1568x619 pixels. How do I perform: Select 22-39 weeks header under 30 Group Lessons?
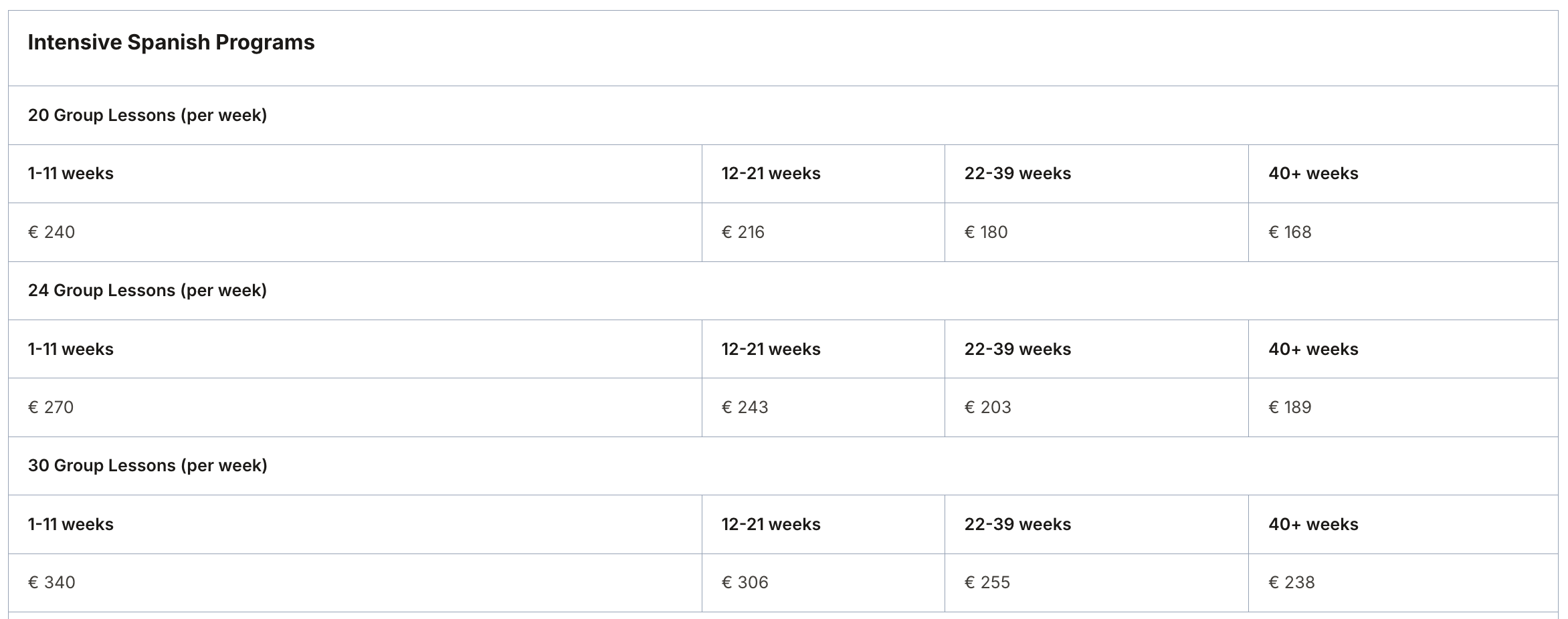coord(1017,525)
